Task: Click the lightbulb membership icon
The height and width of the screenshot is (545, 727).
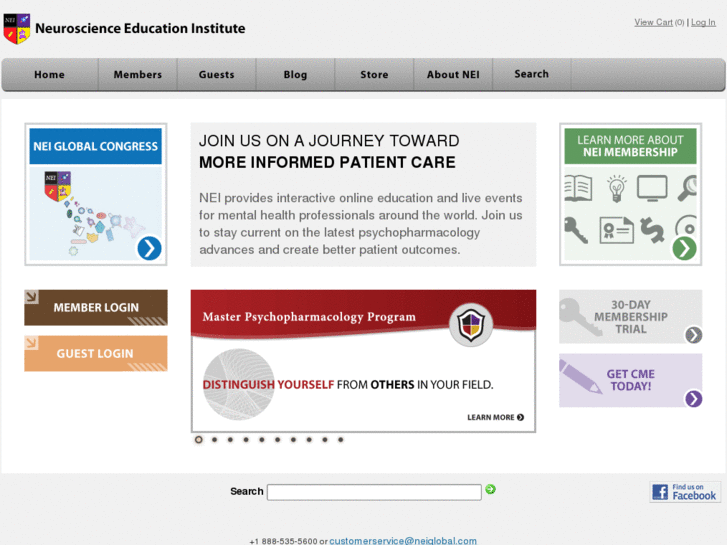Action: 616,188
